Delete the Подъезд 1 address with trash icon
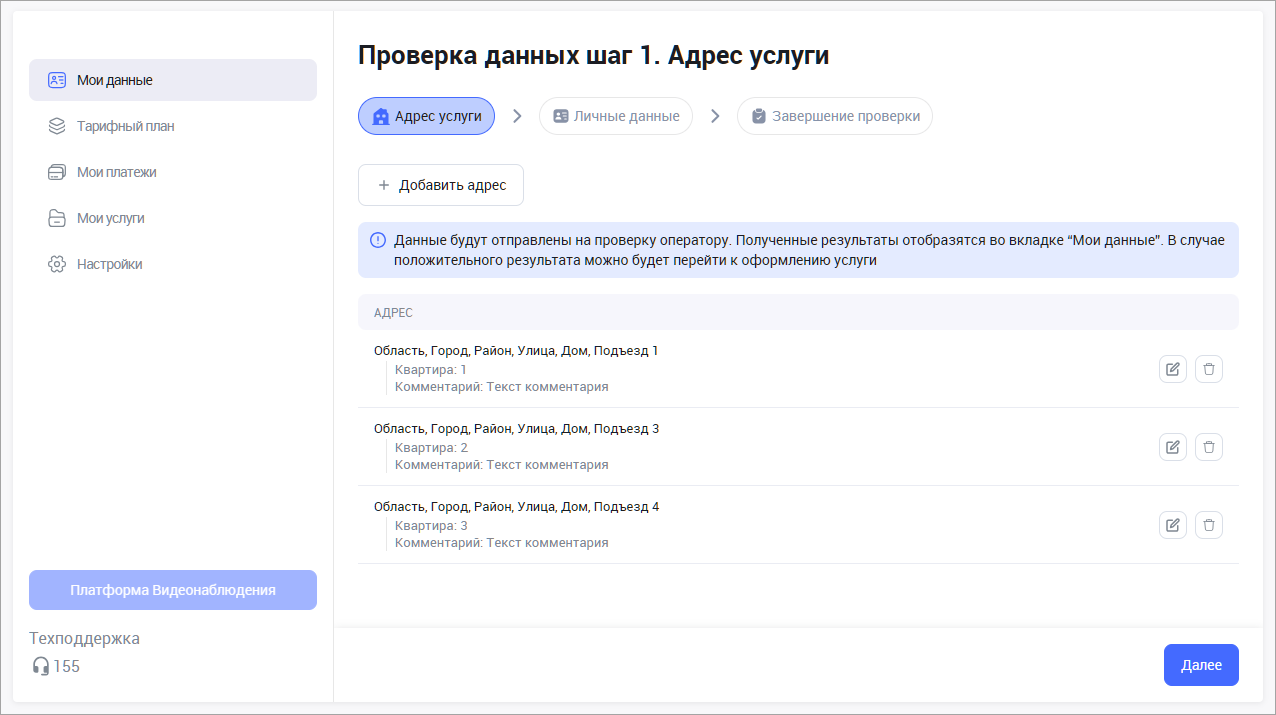The width and height of the screenshot is (1276, 715). tap(1209, 369)
